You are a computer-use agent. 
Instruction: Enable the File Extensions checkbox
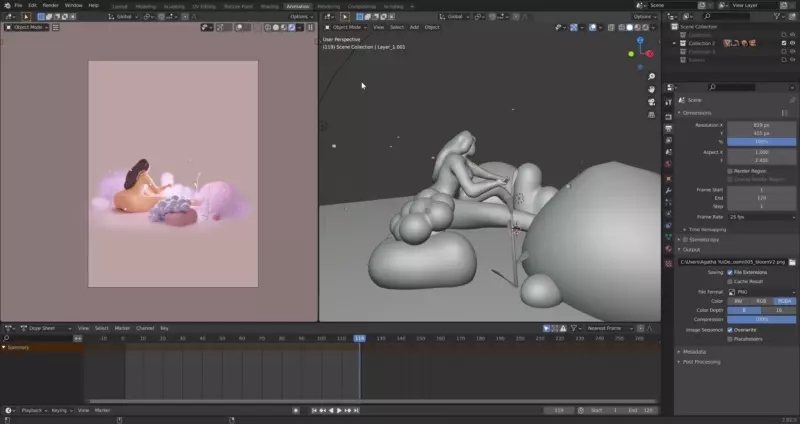[729, 272]
